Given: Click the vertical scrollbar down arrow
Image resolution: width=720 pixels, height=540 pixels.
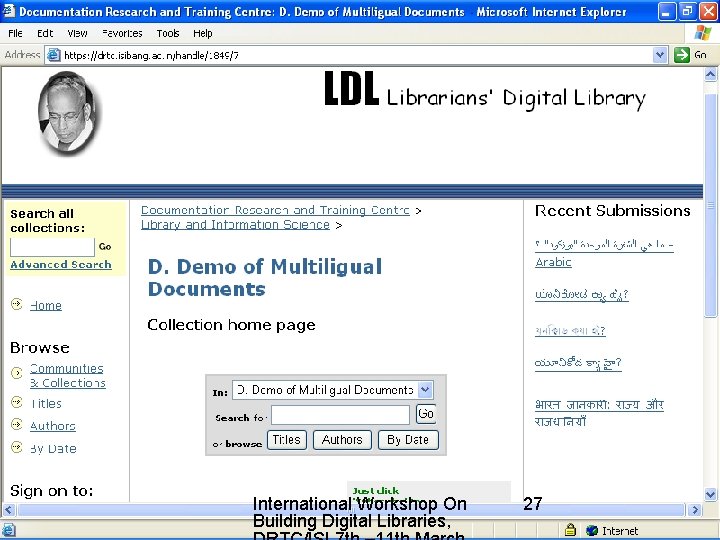Looking at the screenshot, I should point(710,494).
